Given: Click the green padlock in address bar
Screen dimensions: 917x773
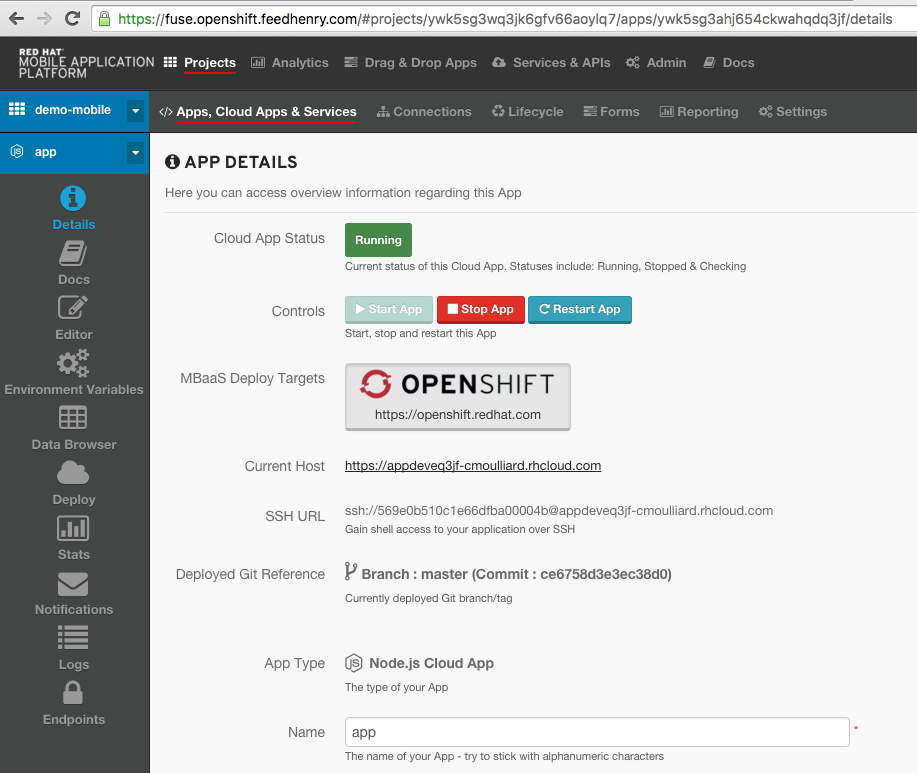Looking at the screenshot, I should click(105, 19).
